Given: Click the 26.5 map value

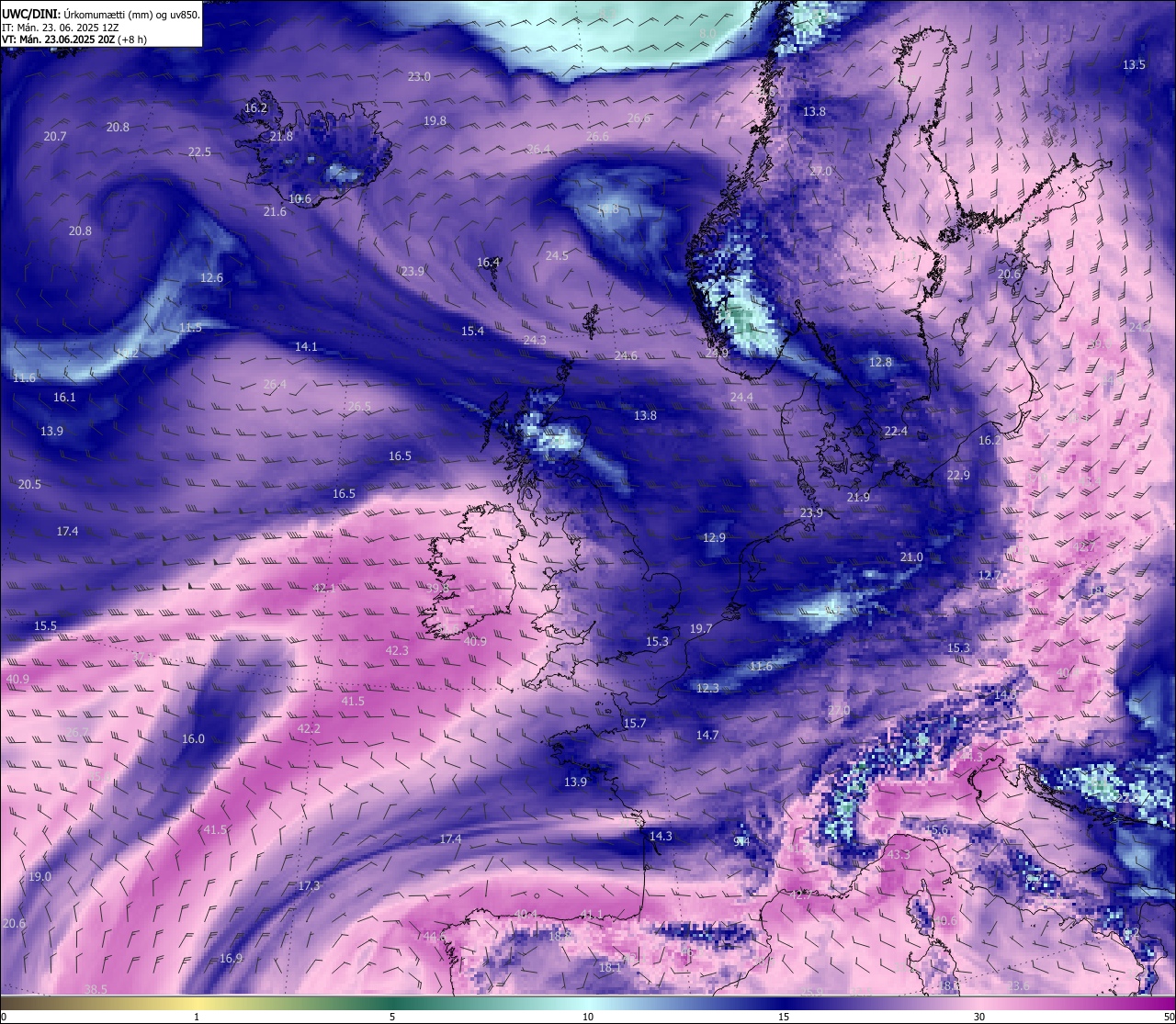Looking at the screenshot, I should 359,406.
